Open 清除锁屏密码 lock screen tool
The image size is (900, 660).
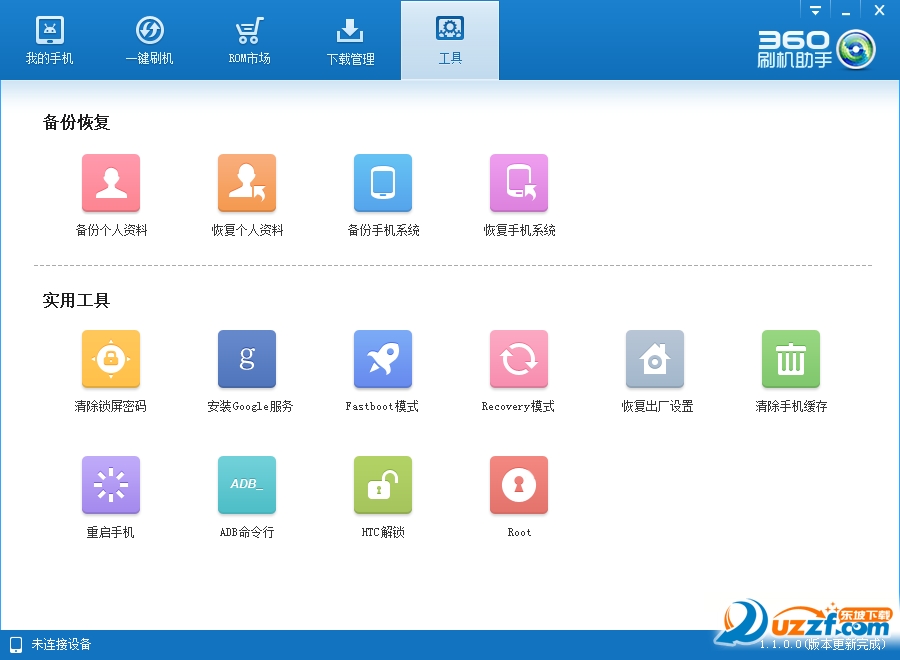point(111,359)
